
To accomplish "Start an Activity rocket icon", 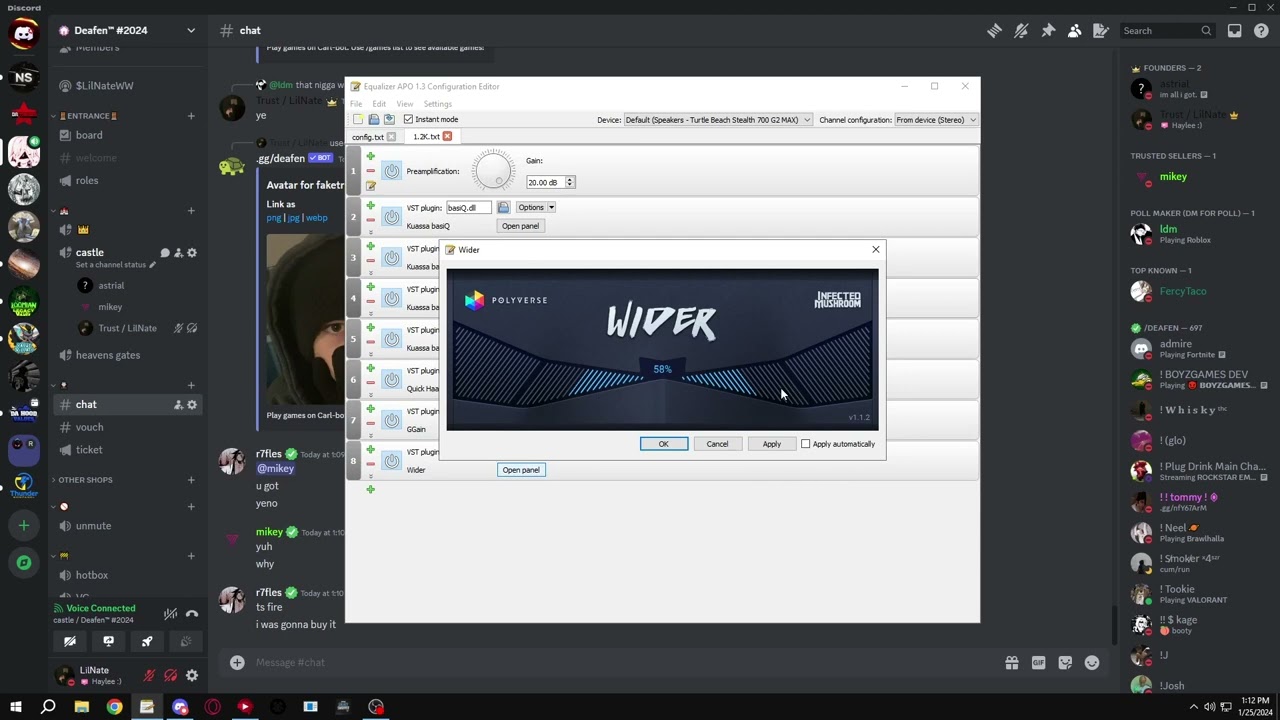I will point(147,641).
